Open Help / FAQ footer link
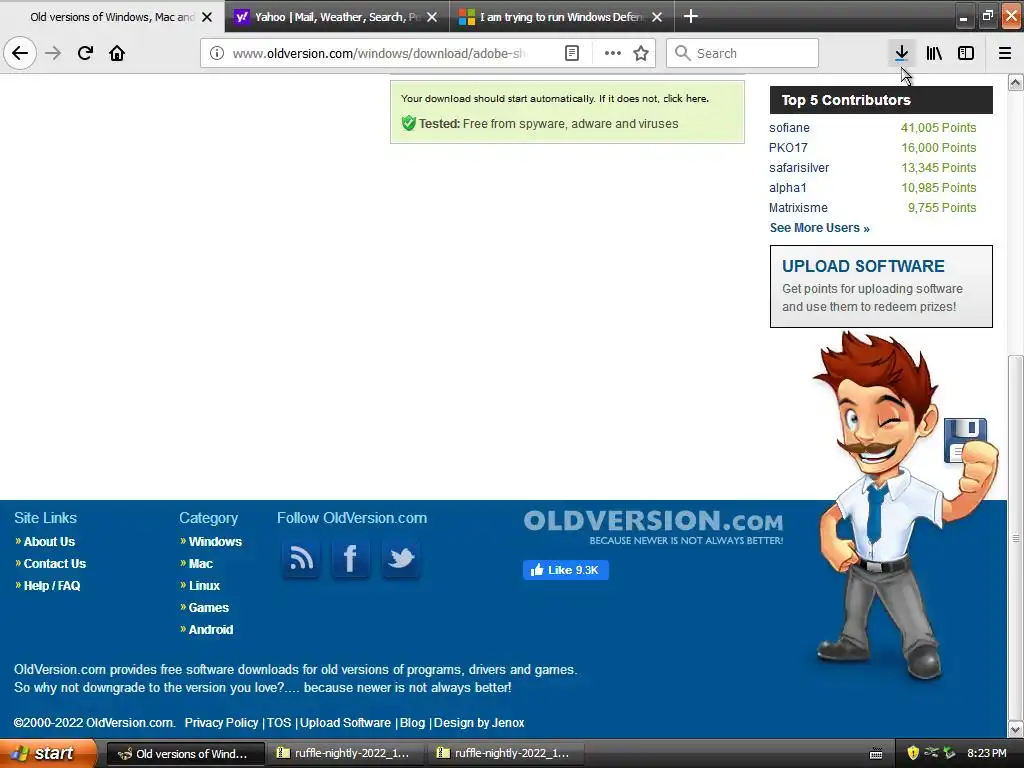The height and width of the screenshot is (768, 1024). coord(52,586)
